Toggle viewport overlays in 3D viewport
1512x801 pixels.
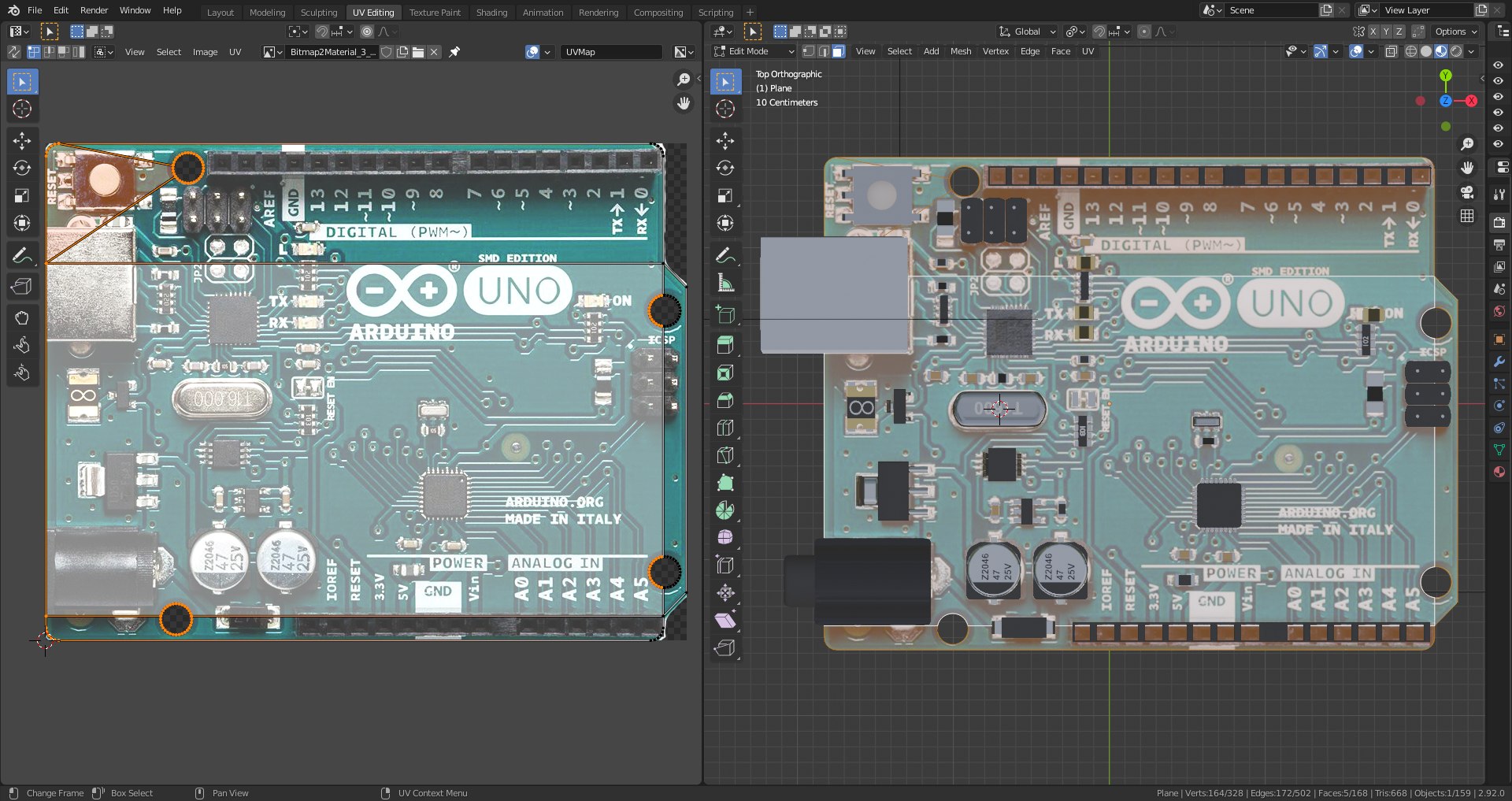pyautogui.click(x=1356, y=51)
